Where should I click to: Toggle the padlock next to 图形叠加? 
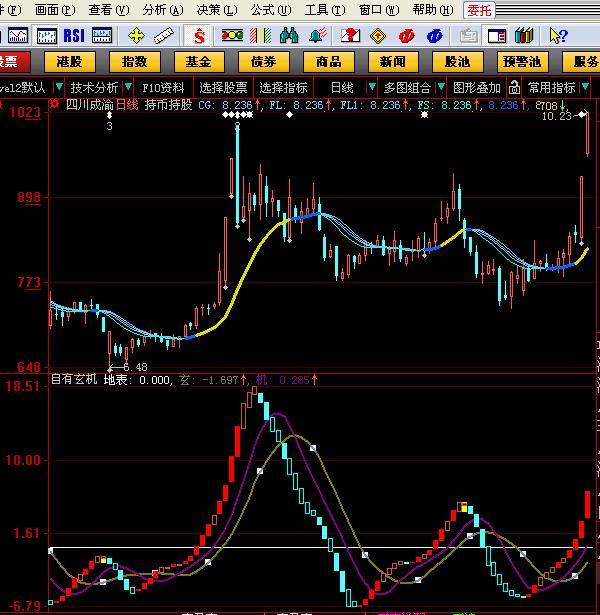tap(512, 87)
